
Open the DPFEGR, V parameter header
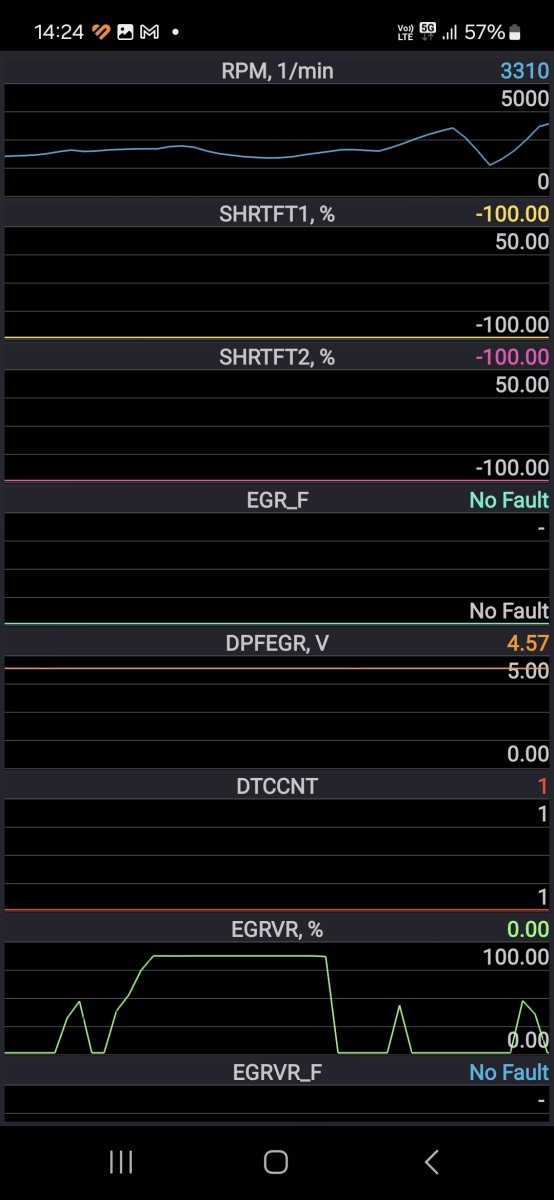277,643
